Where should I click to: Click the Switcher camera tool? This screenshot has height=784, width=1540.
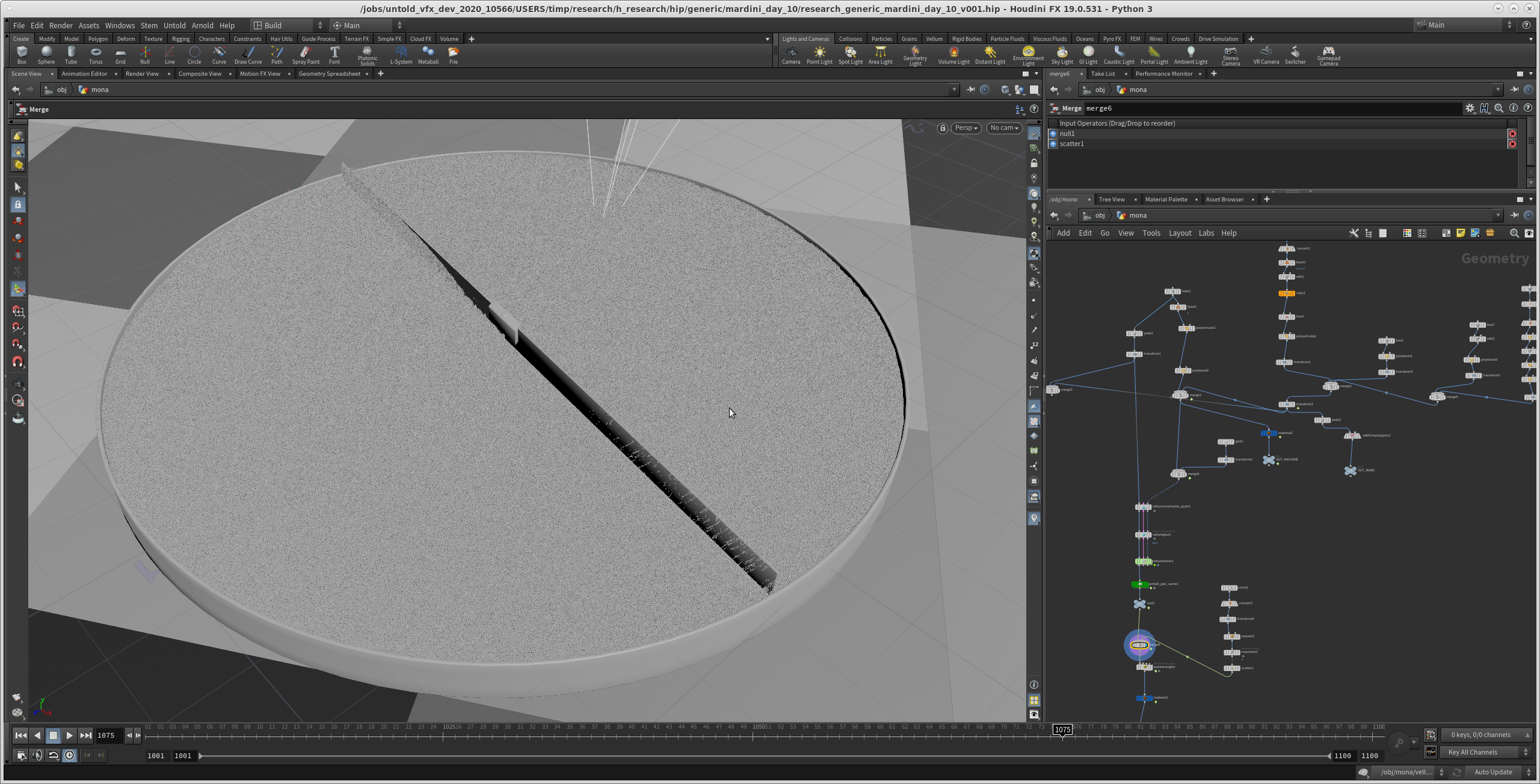tap(1295, 55)
